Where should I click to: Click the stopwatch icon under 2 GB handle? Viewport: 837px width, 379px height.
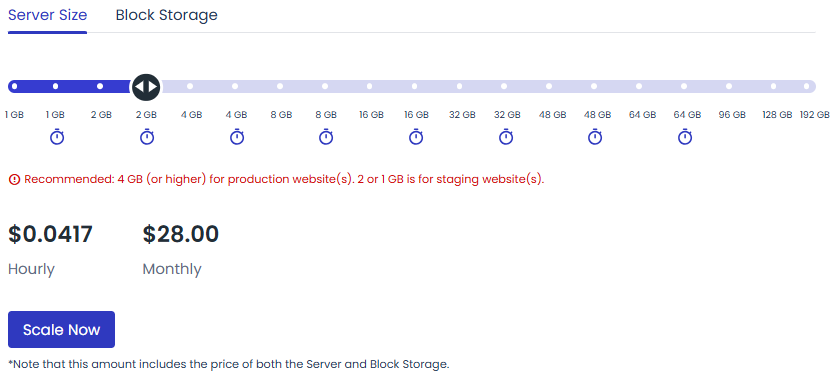(x=147, y=137)
